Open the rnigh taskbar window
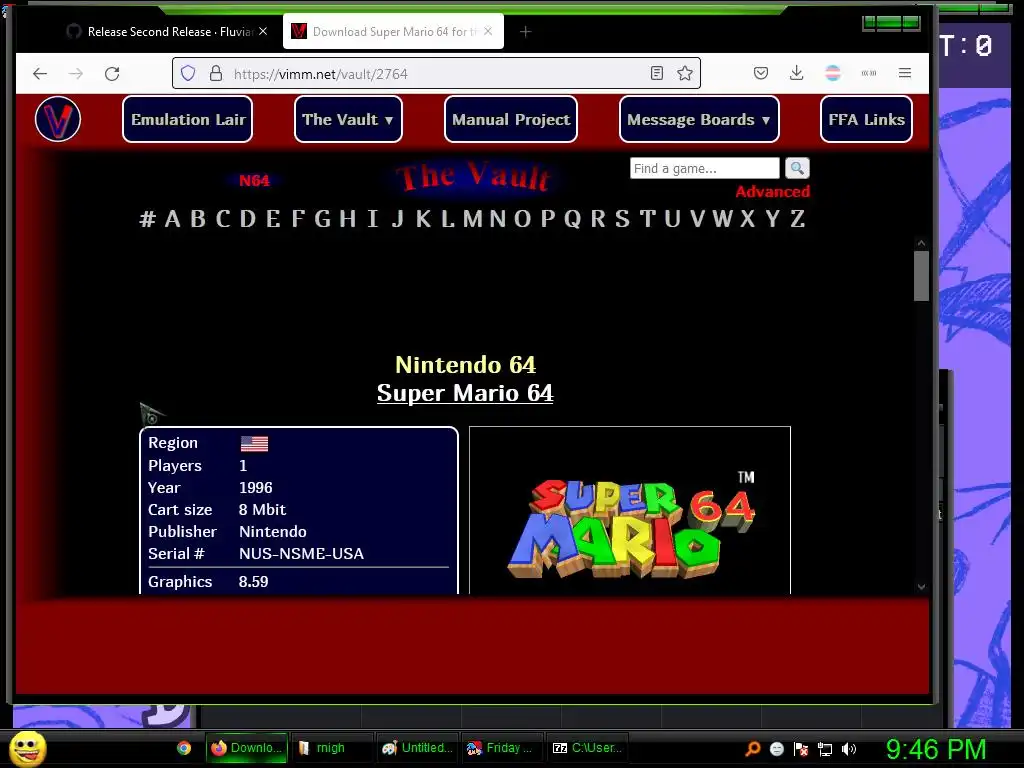Viewport: 1024px width, 768px height. (x=331, y=748)
